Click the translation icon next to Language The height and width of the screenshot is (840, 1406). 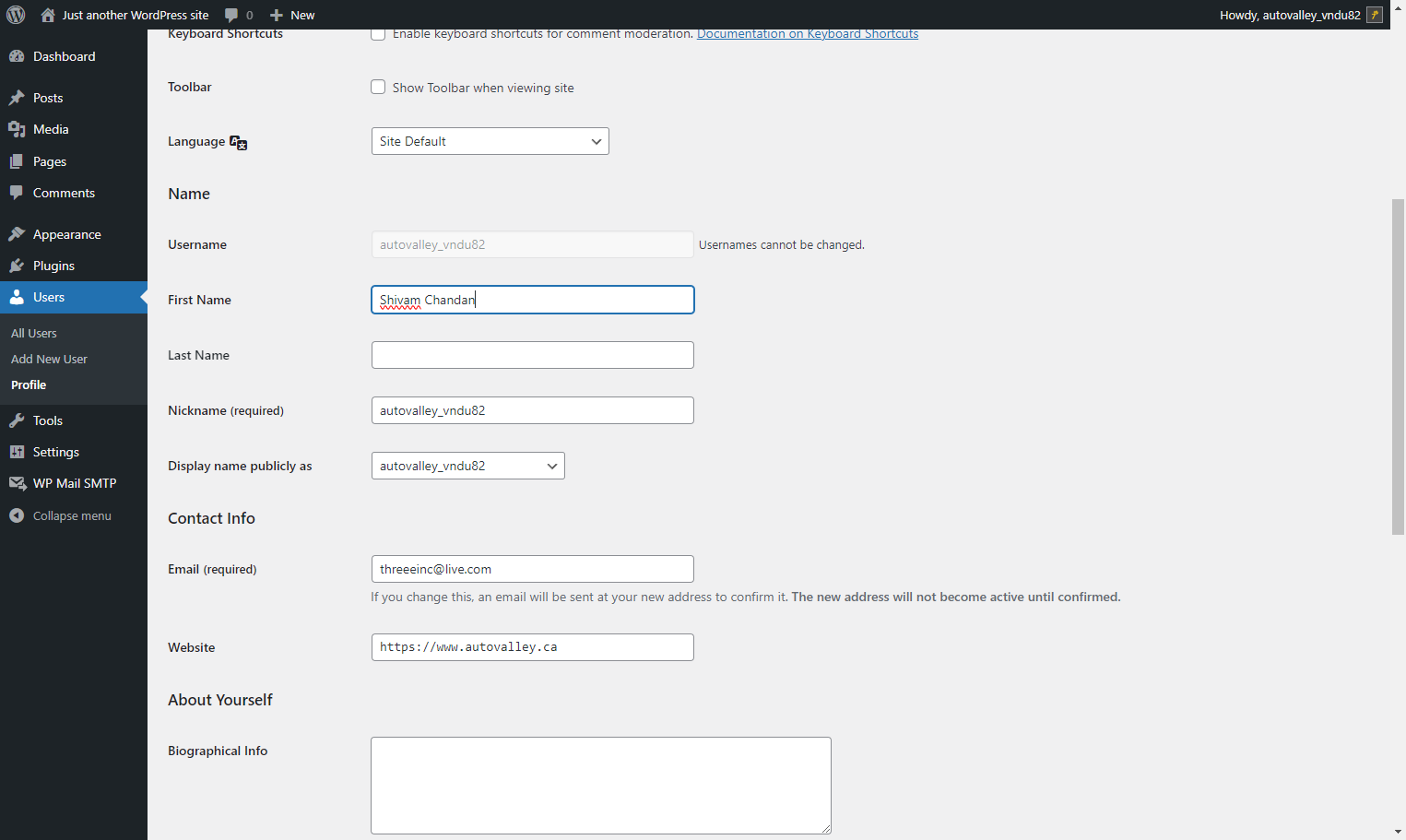click(239, 142)
